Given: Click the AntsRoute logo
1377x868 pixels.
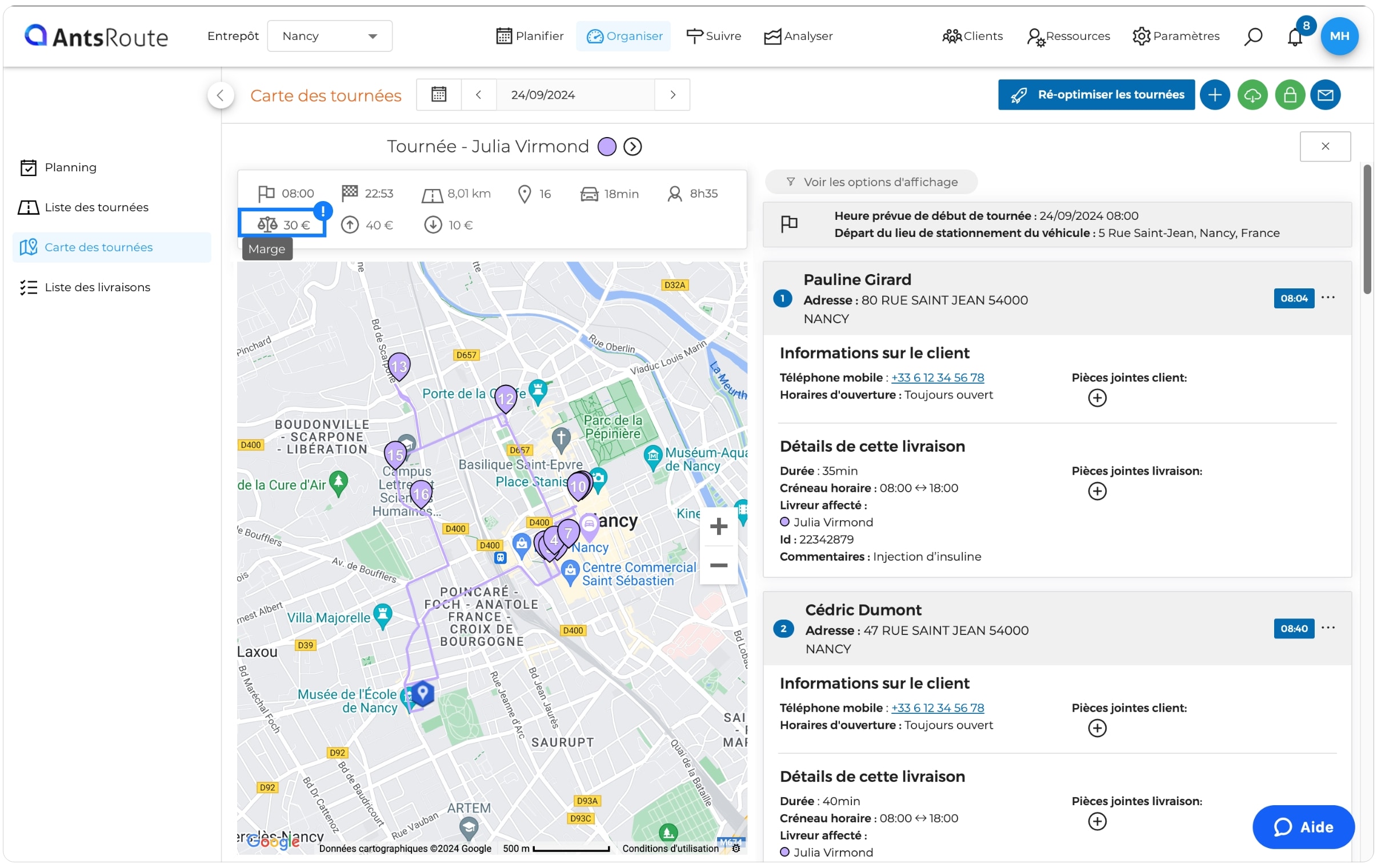Looking at the screenshot, I should tap(95, 36).
